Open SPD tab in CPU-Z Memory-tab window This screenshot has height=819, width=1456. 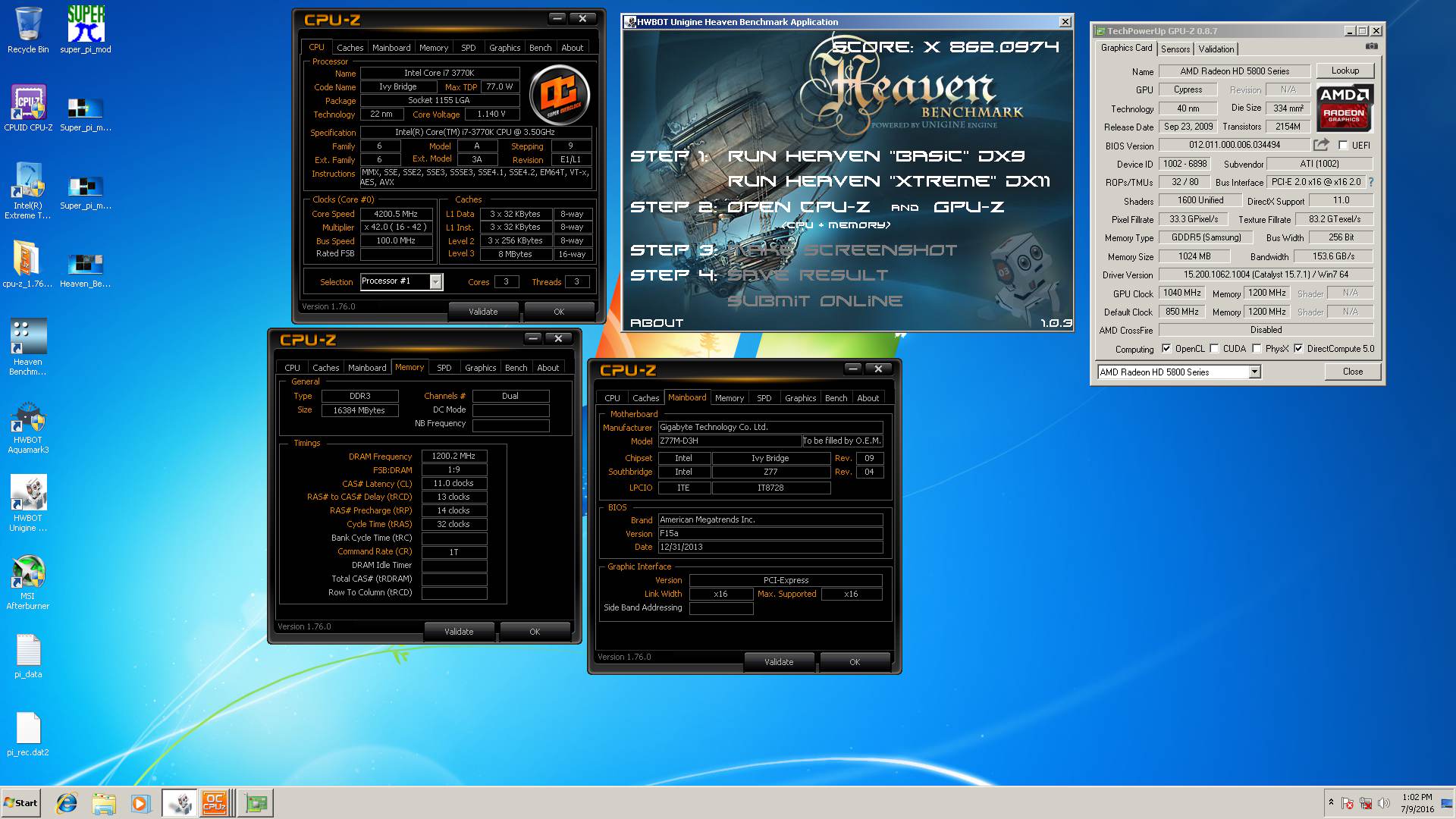click(444, 368)
